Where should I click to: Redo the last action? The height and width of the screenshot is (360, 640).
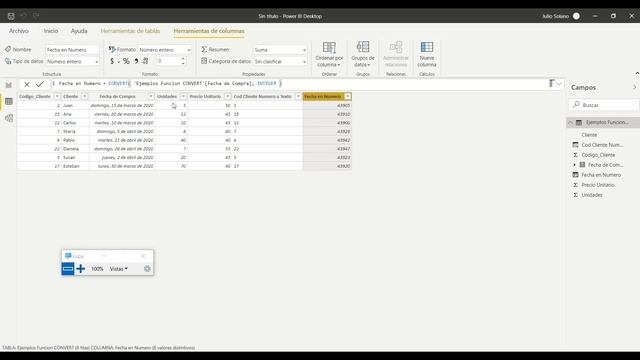point(36,16)
